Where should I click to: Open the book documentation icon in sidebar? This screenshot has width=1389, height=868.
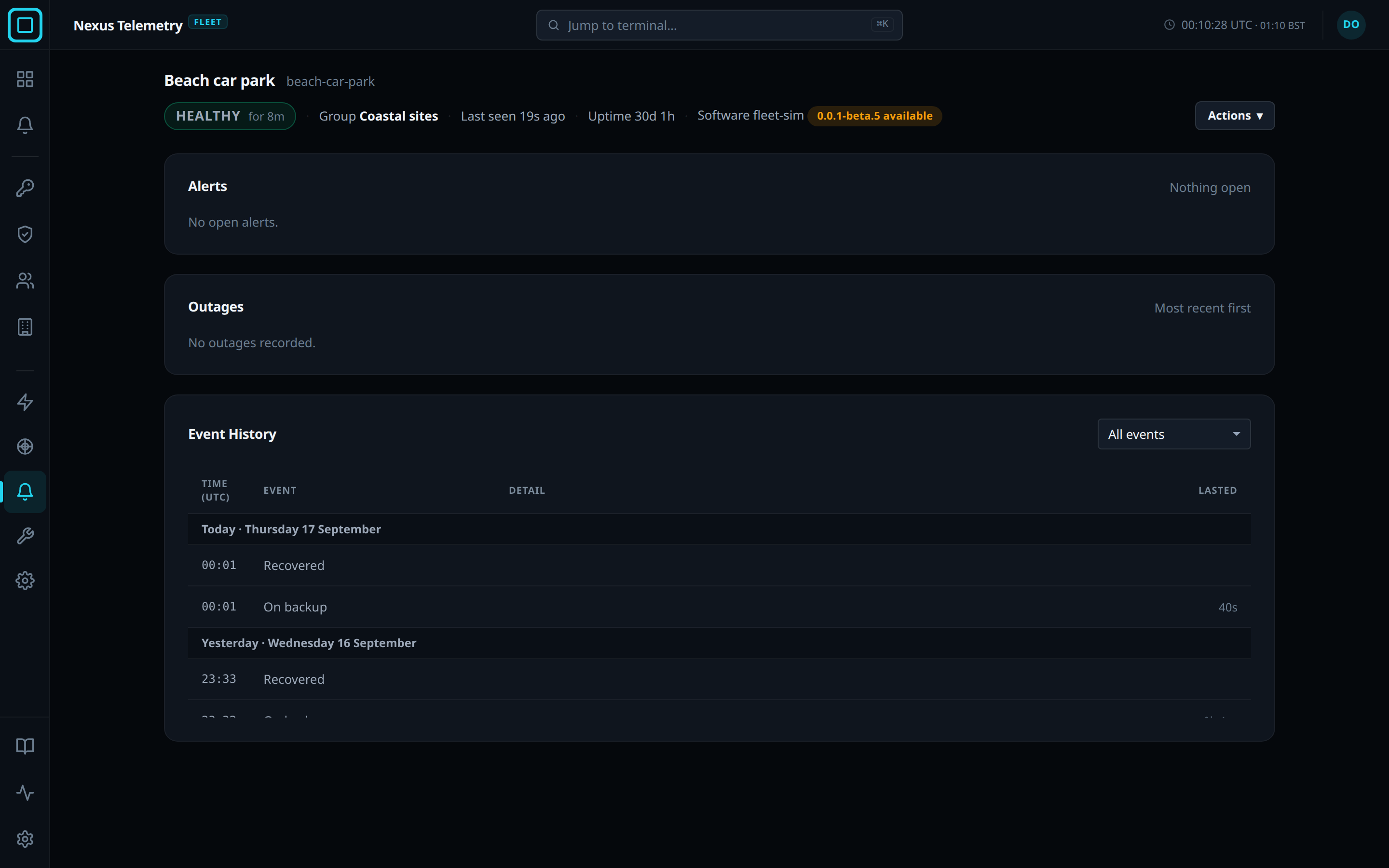(25, 746)
